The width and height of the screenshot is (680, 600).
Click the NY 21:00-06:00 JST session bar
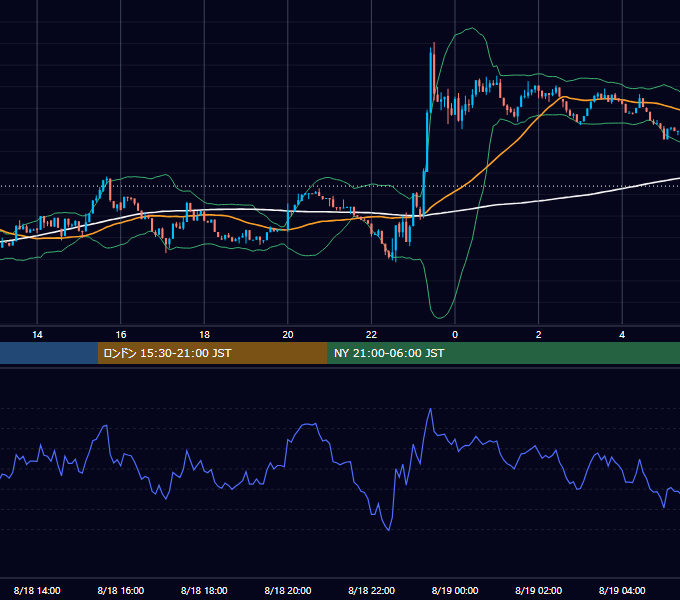(x=503, y=353)
